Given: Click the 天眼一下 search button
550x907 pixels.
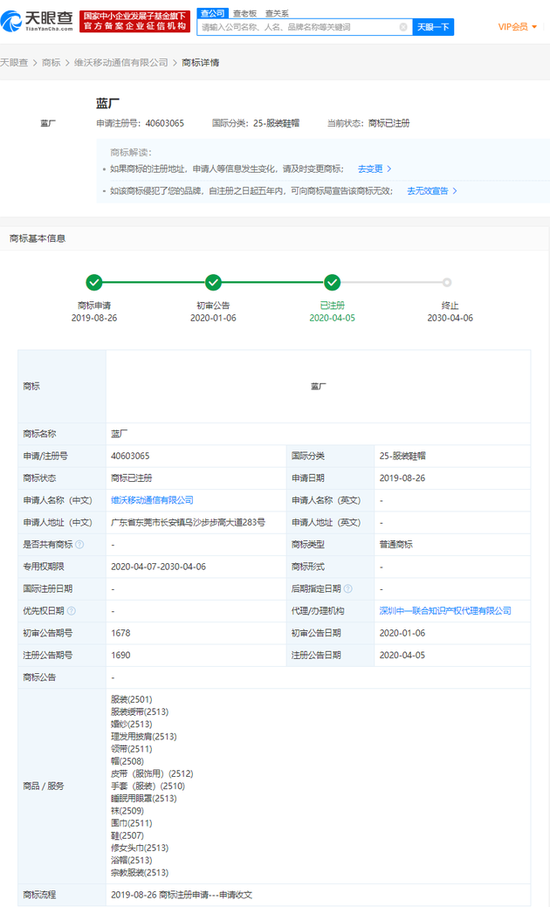Looking at the screenshot, I should tap(433, 27).
